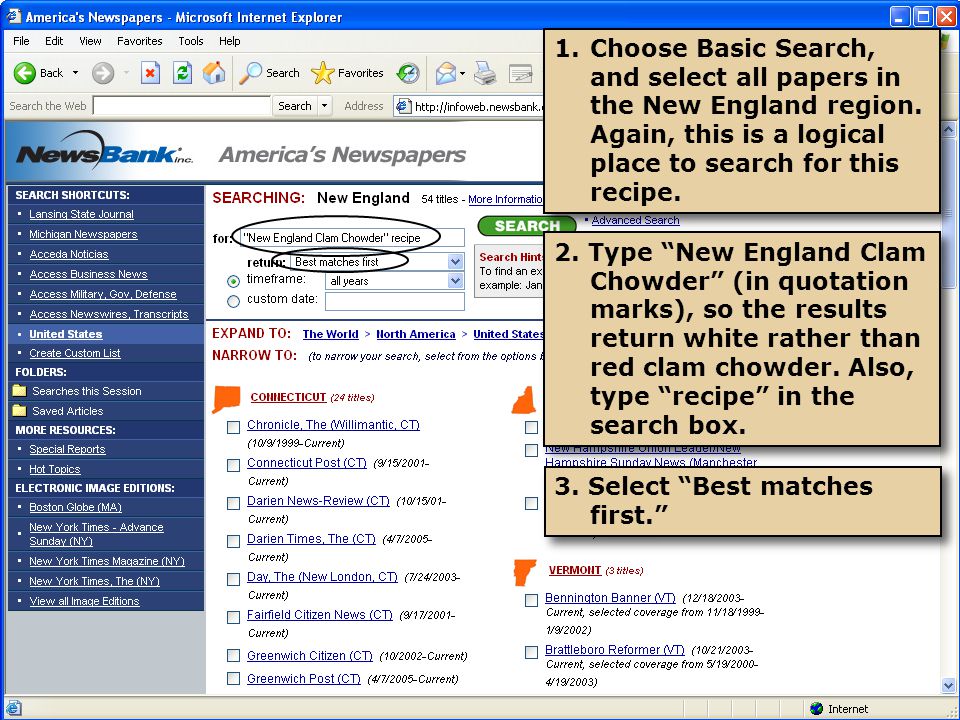
Task: Click the Internet zone globe icon
Action: coord(816,708)
